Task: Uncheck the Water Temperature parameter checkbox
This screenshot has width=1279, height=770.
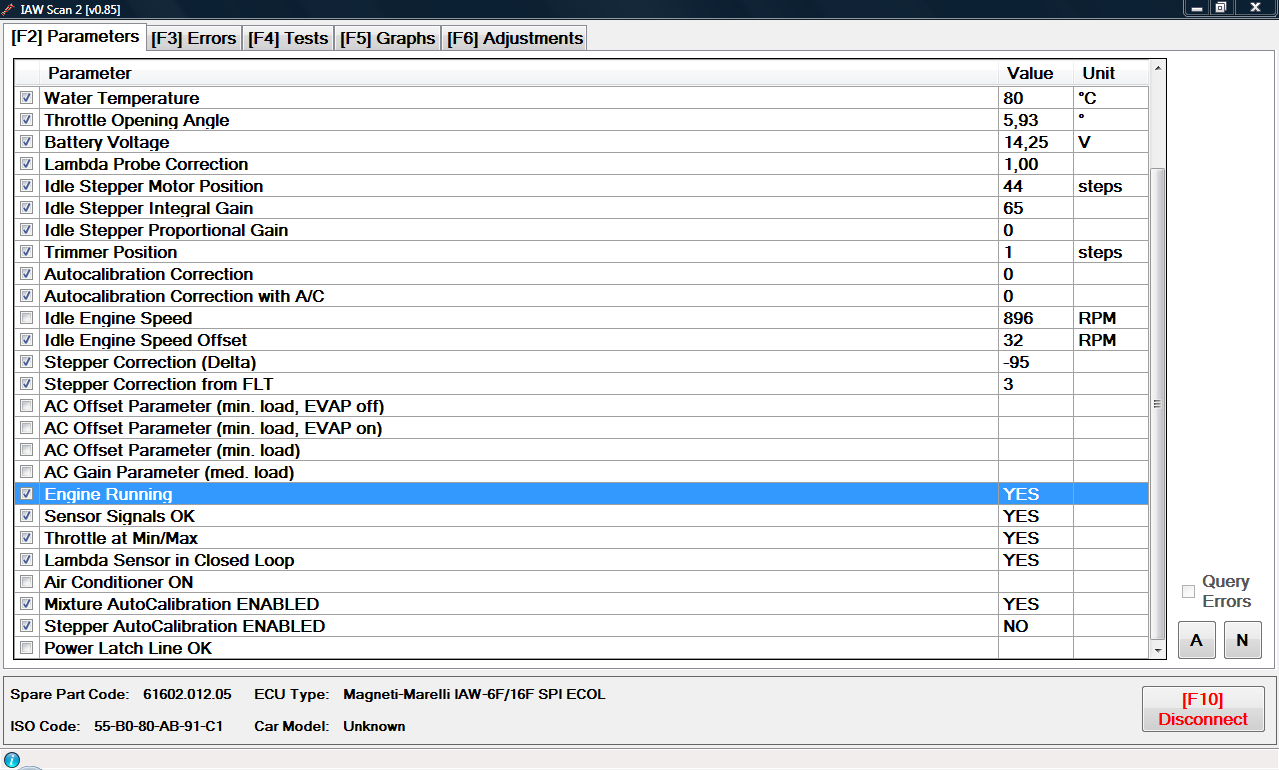Action: (26, 98)
